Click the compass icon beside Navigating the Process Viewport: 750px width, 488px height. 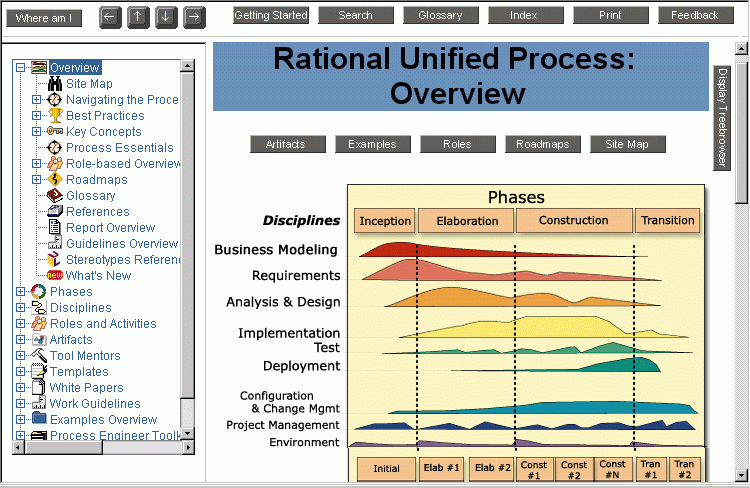55,100
